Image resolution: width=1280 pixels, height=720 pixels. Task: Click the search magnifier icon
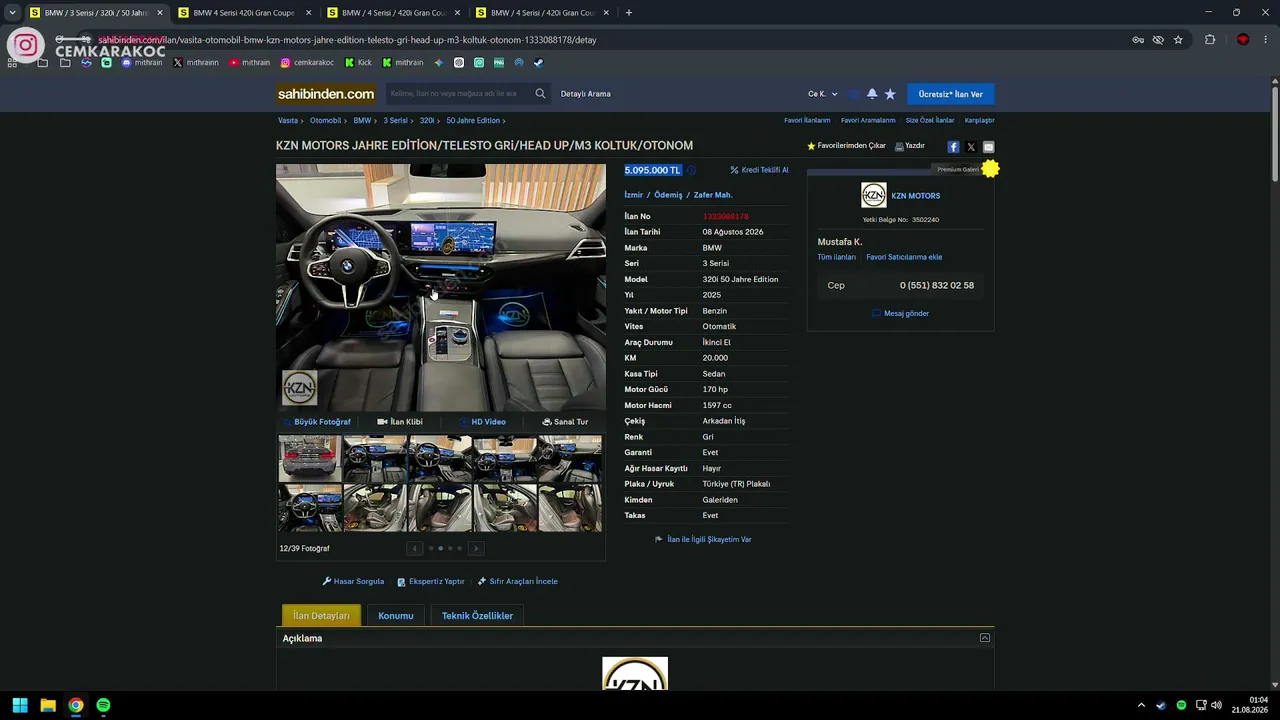point(540,94)
